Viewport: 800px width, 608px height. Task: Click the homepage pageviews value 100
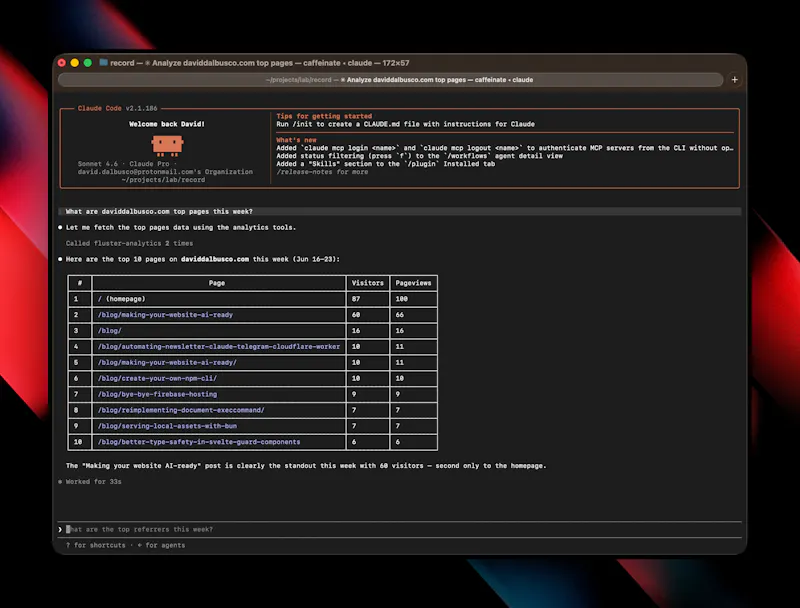click(x=402, y=299)
